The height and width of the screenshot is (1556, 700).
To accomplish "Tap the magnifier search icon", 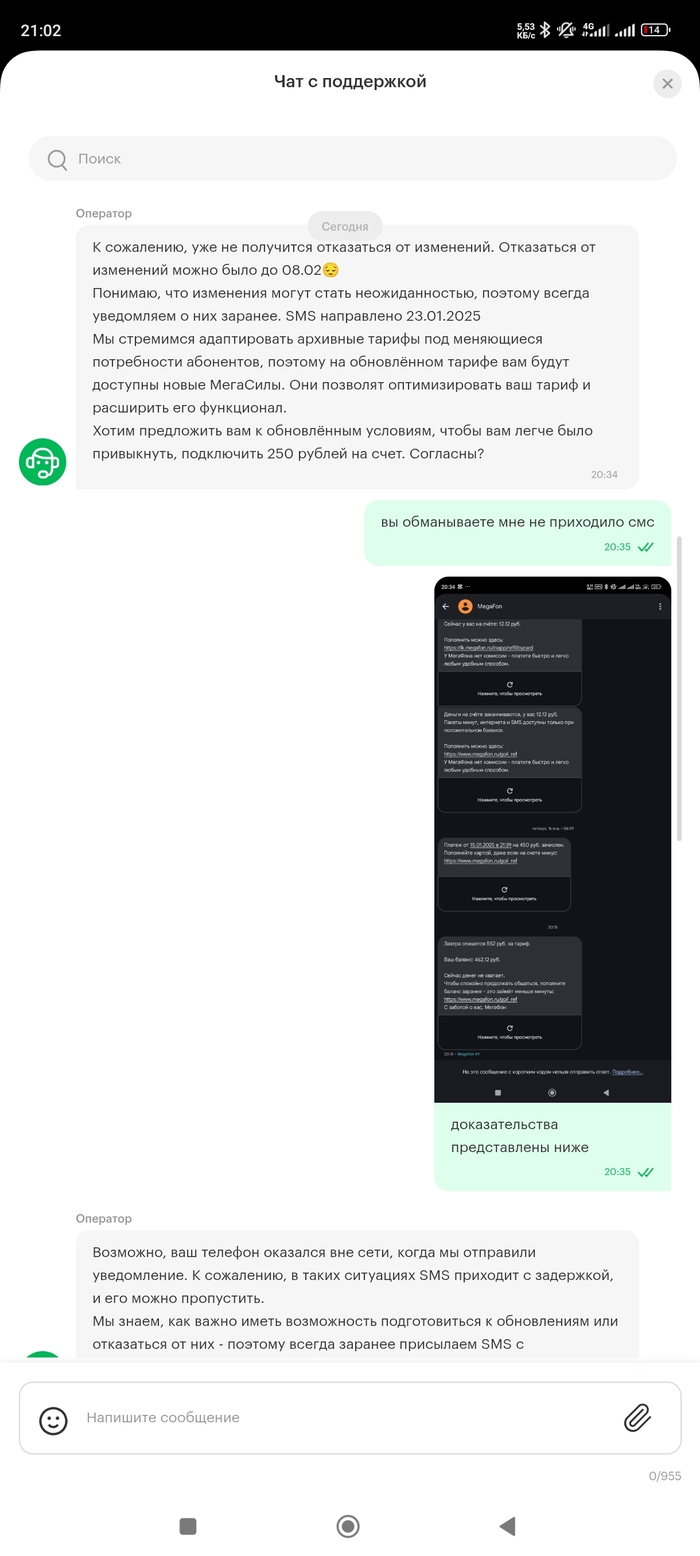I will point(58,159).
